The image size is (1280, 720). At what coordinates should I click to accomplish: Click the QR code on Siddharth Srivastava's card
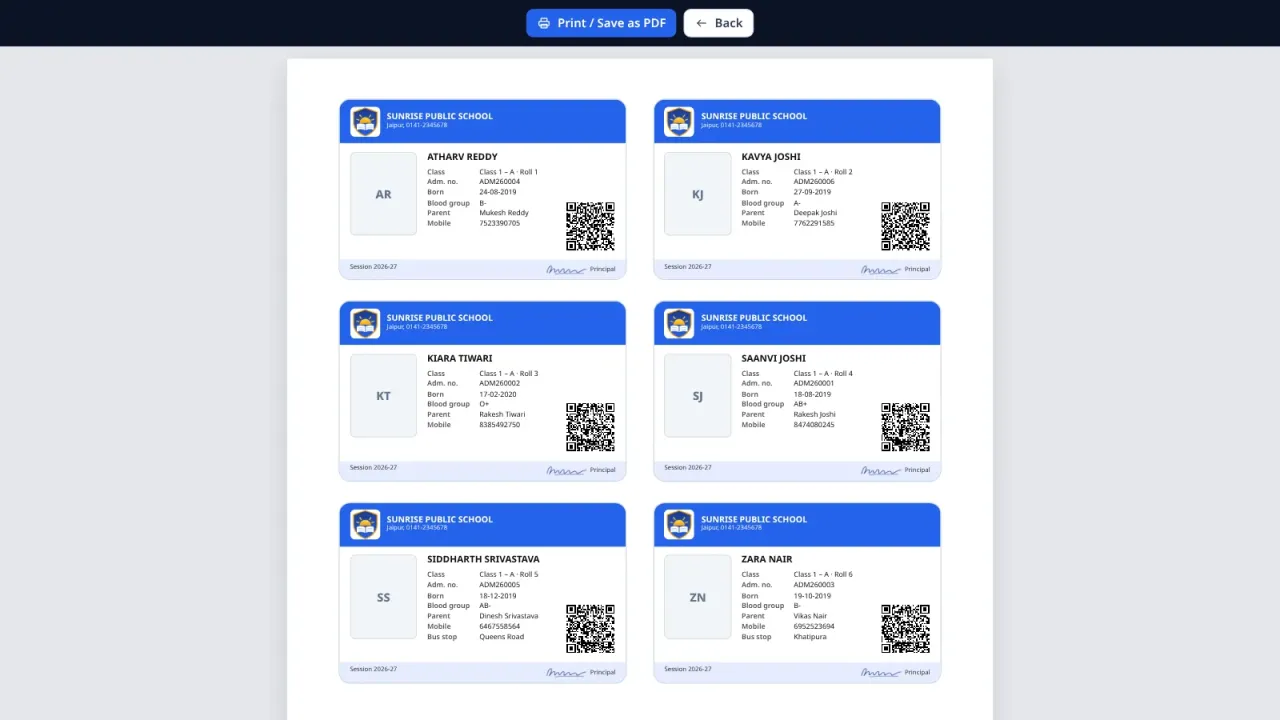pos(591,629)
